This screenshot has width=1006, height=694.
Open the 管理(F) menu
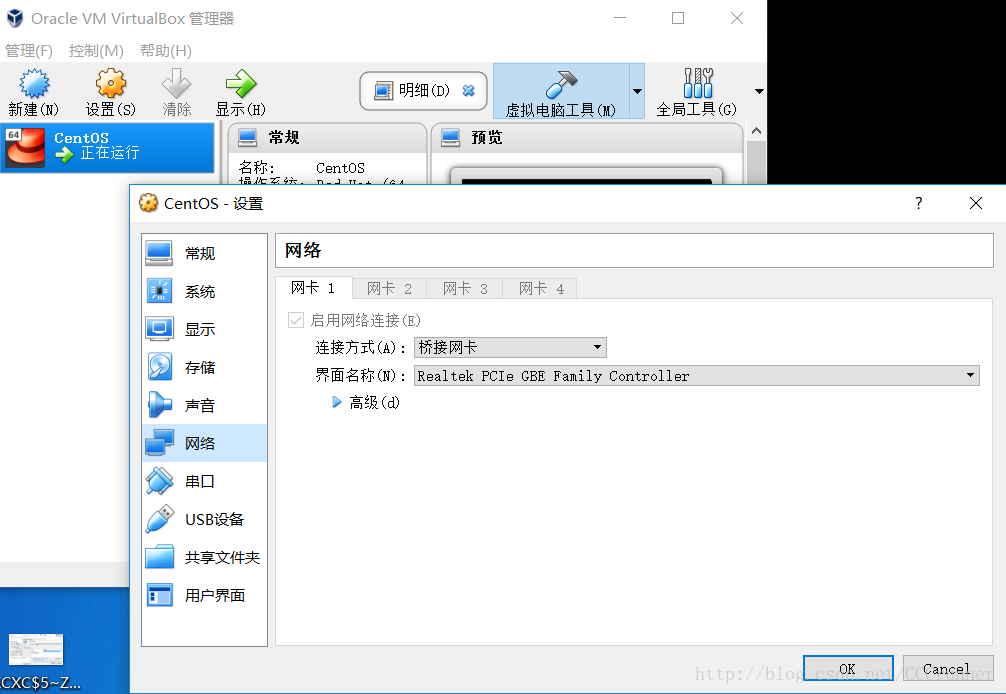pyautogui.click(x=29, y=51)
